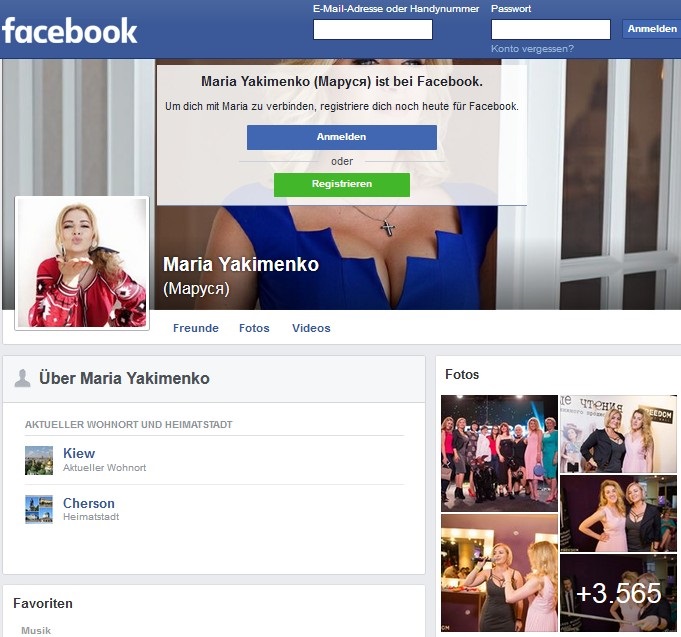Screen dimensions: 681x637
Task: Click the green Registrieren button
Action: click(342, 185)
